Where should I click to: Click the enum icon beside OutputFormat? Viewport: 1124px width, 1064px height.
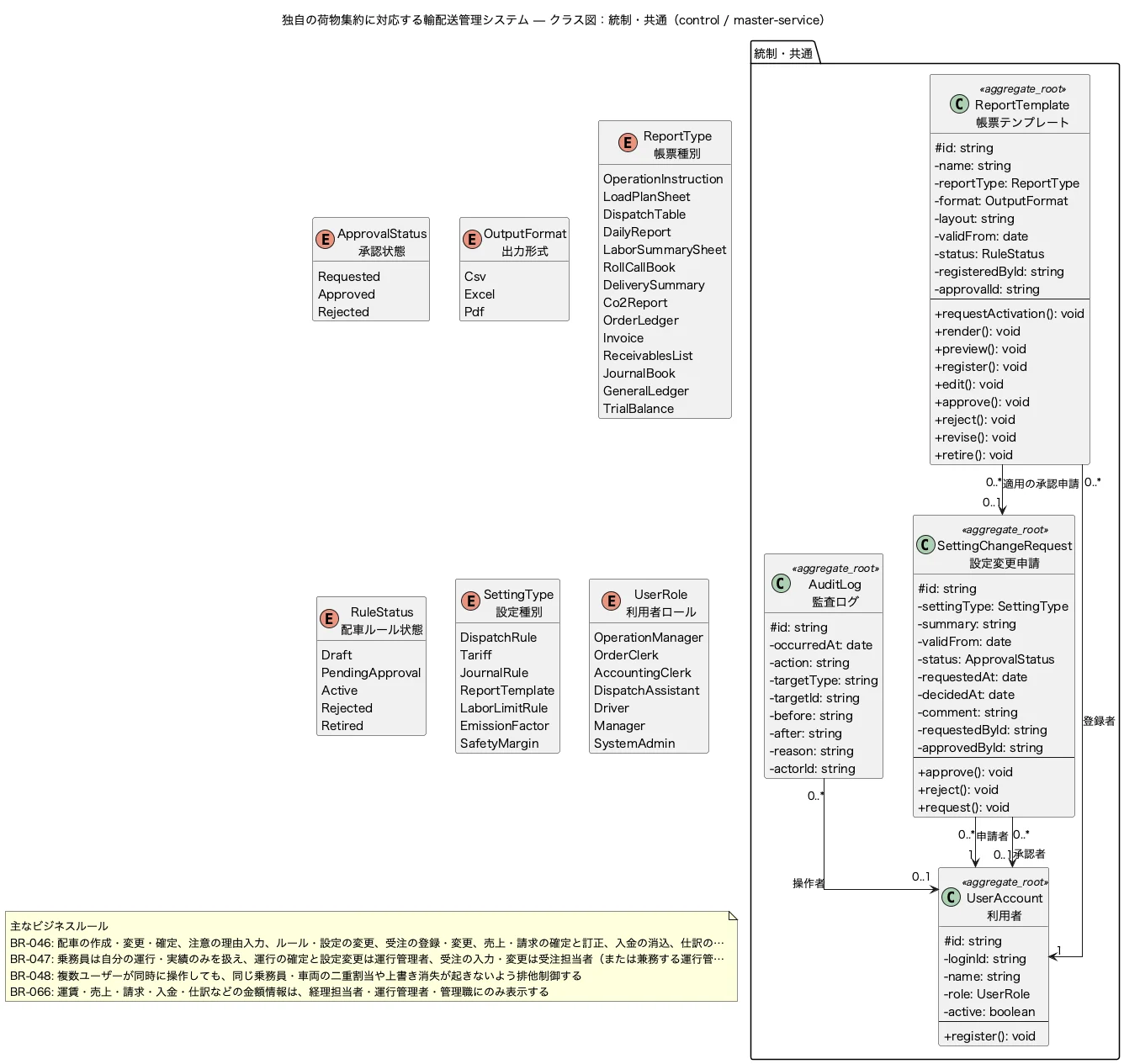click(473, 239)
